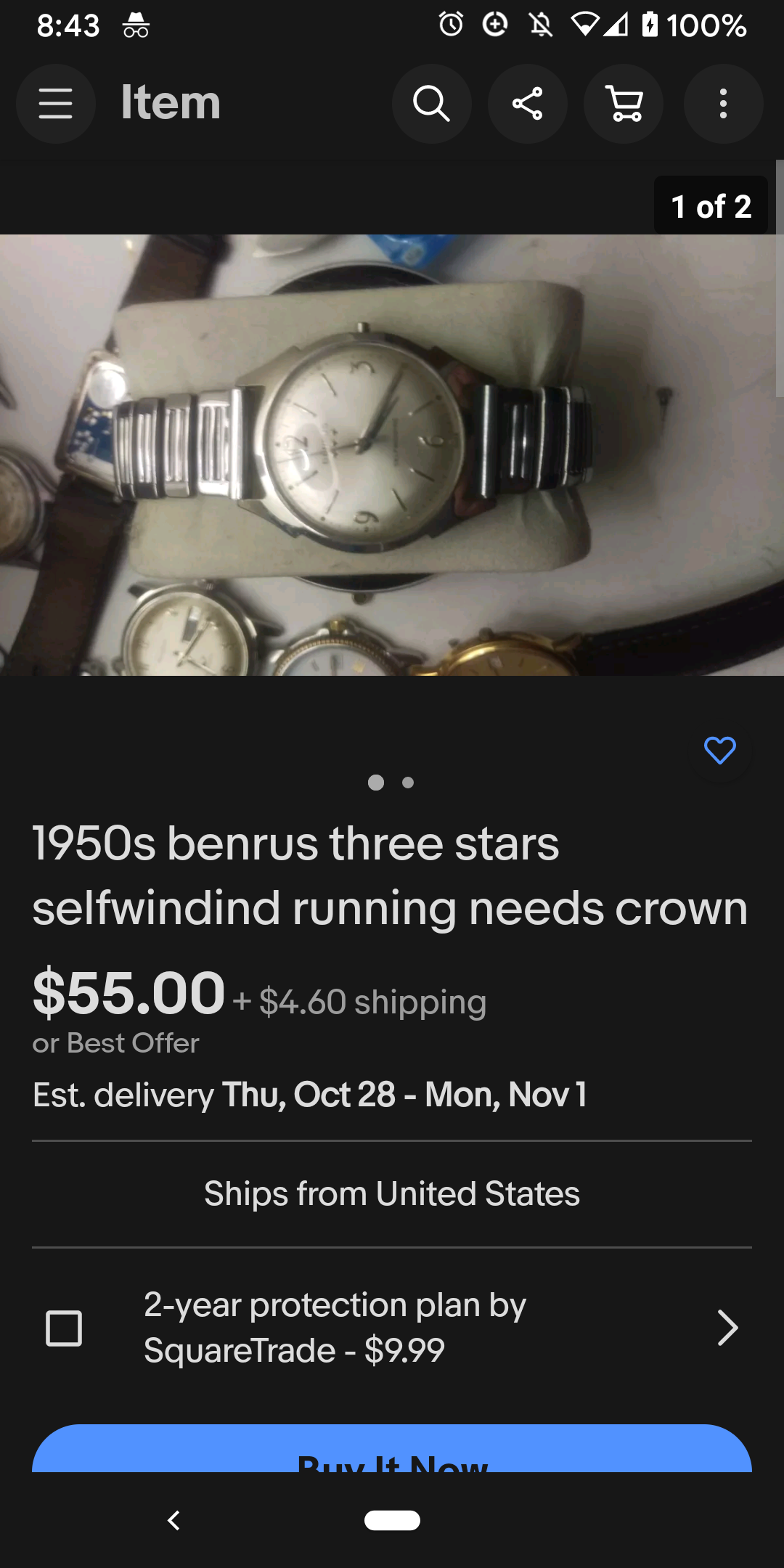Tap the estimated delivery date line

point(309,1095)
